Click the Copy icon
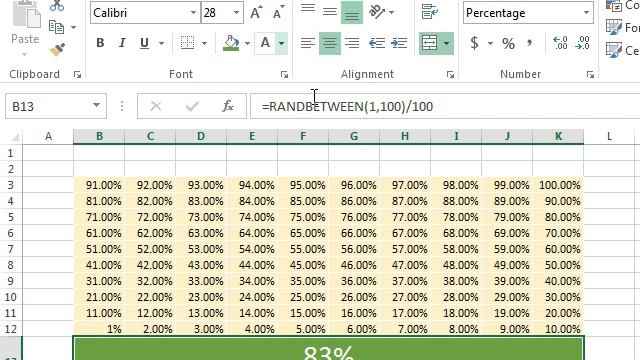 tap(56, 27)
